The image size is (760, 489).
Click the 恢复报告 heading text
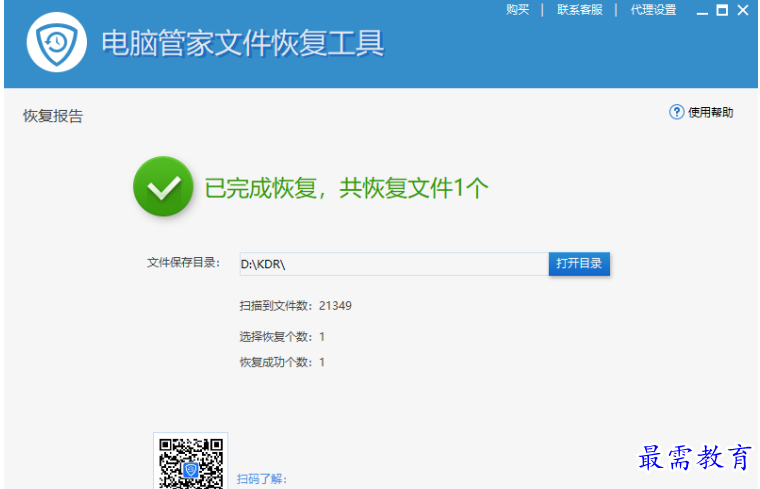tap(53, 116)
